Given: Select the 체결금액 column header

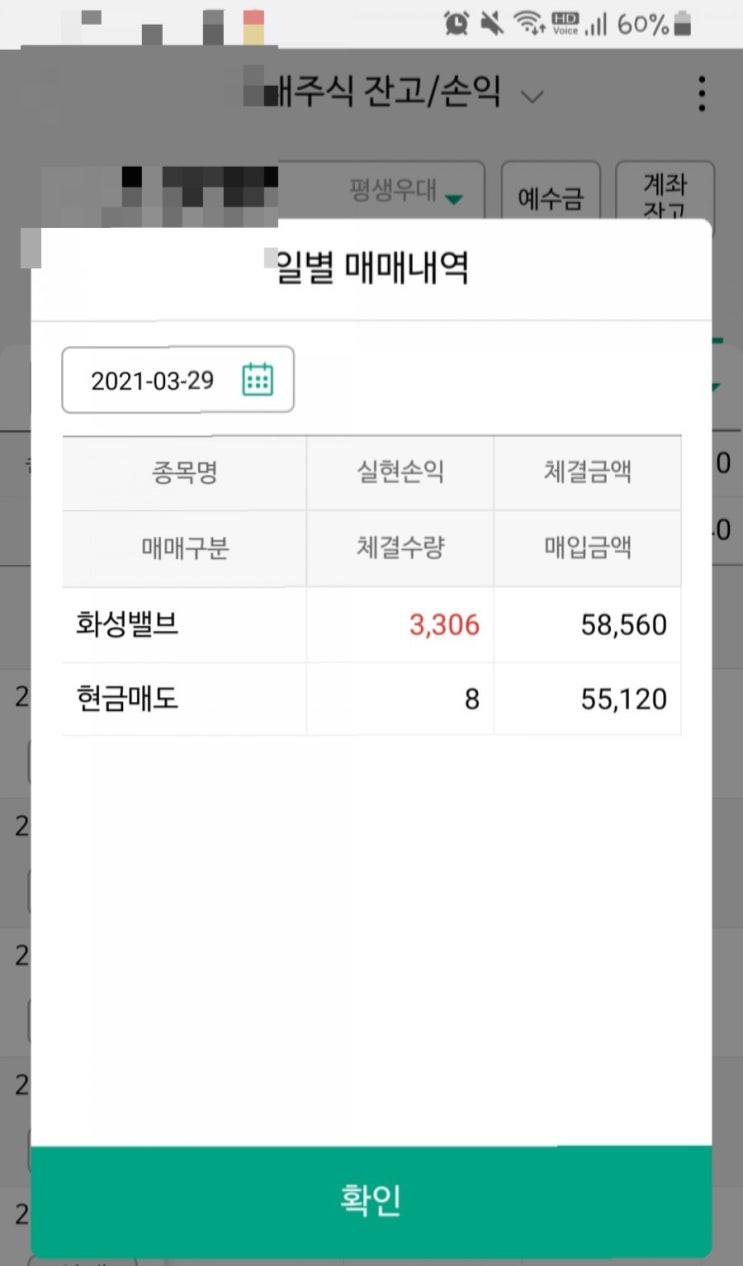Looking at the screenshot, I should coord(587,473).
